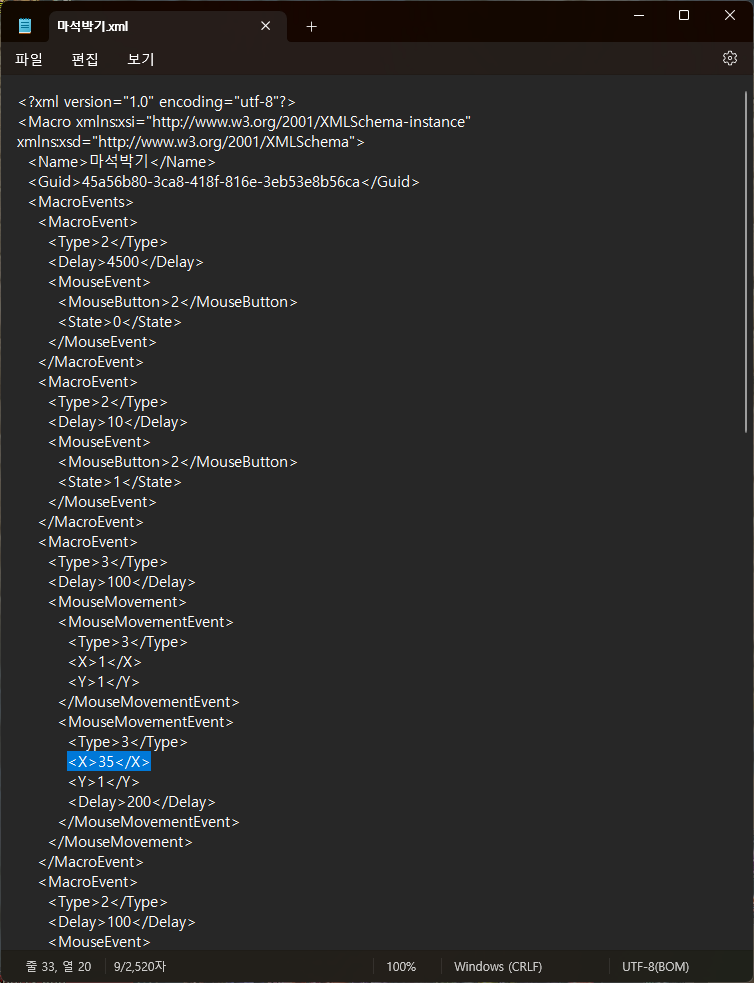
Task: Click the <Delay>200</Delay> line
Action: (x=142, y=802)
